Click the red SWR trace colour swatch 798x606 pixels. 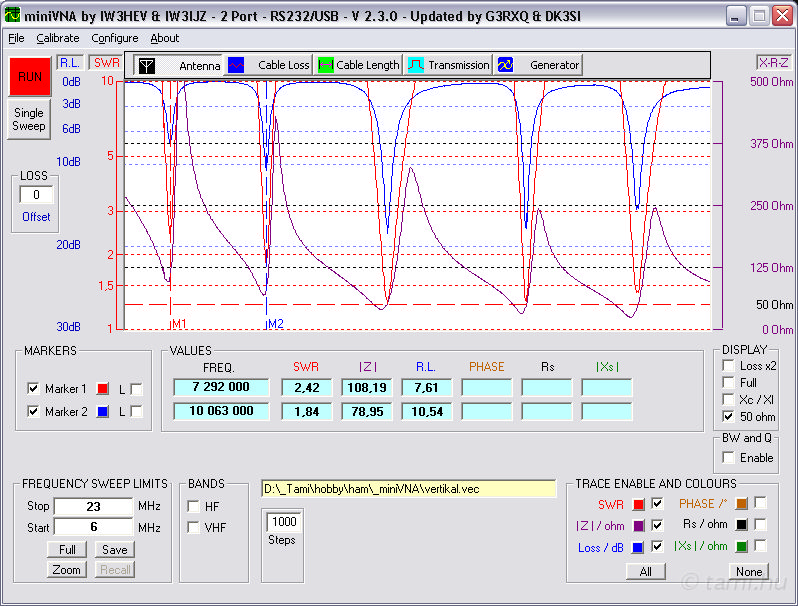tap(638, 504)
